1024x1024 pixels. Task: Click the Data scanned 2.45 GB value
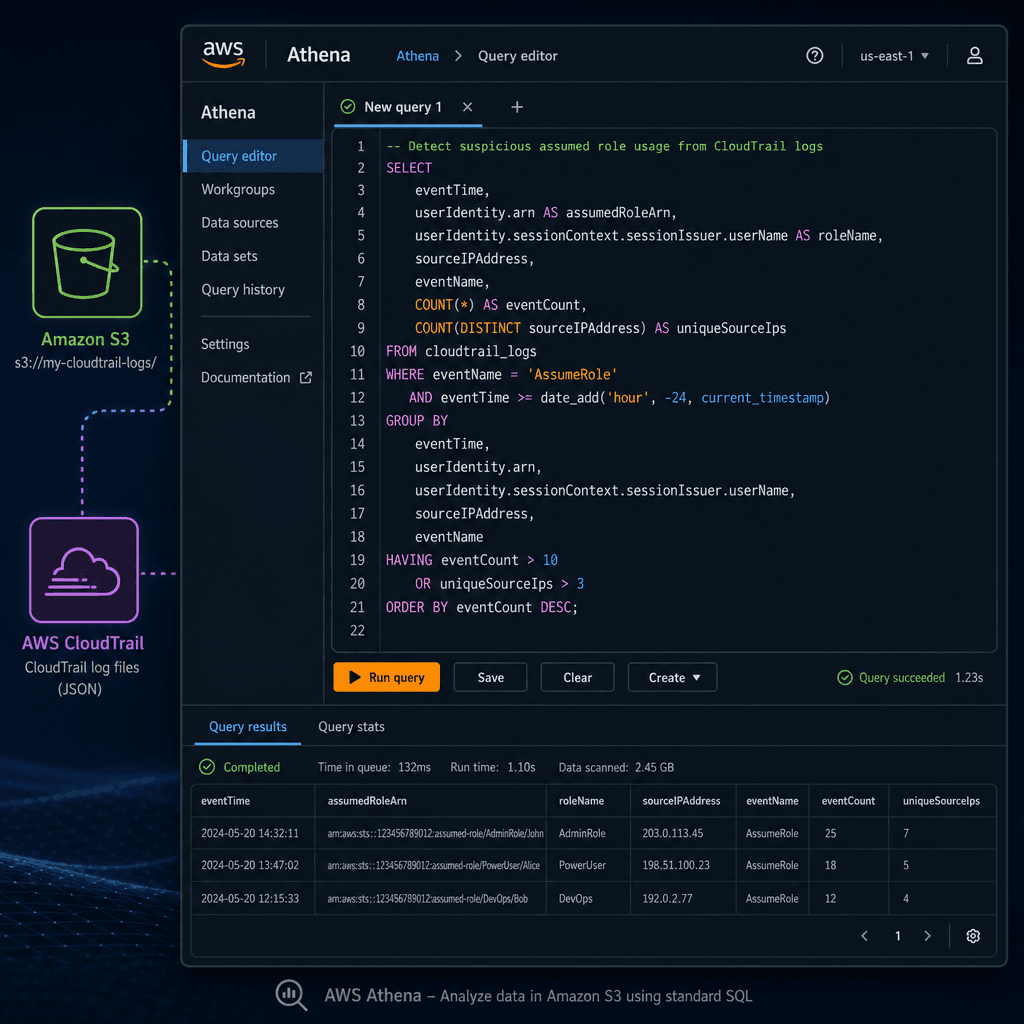(x=654, y=767)
